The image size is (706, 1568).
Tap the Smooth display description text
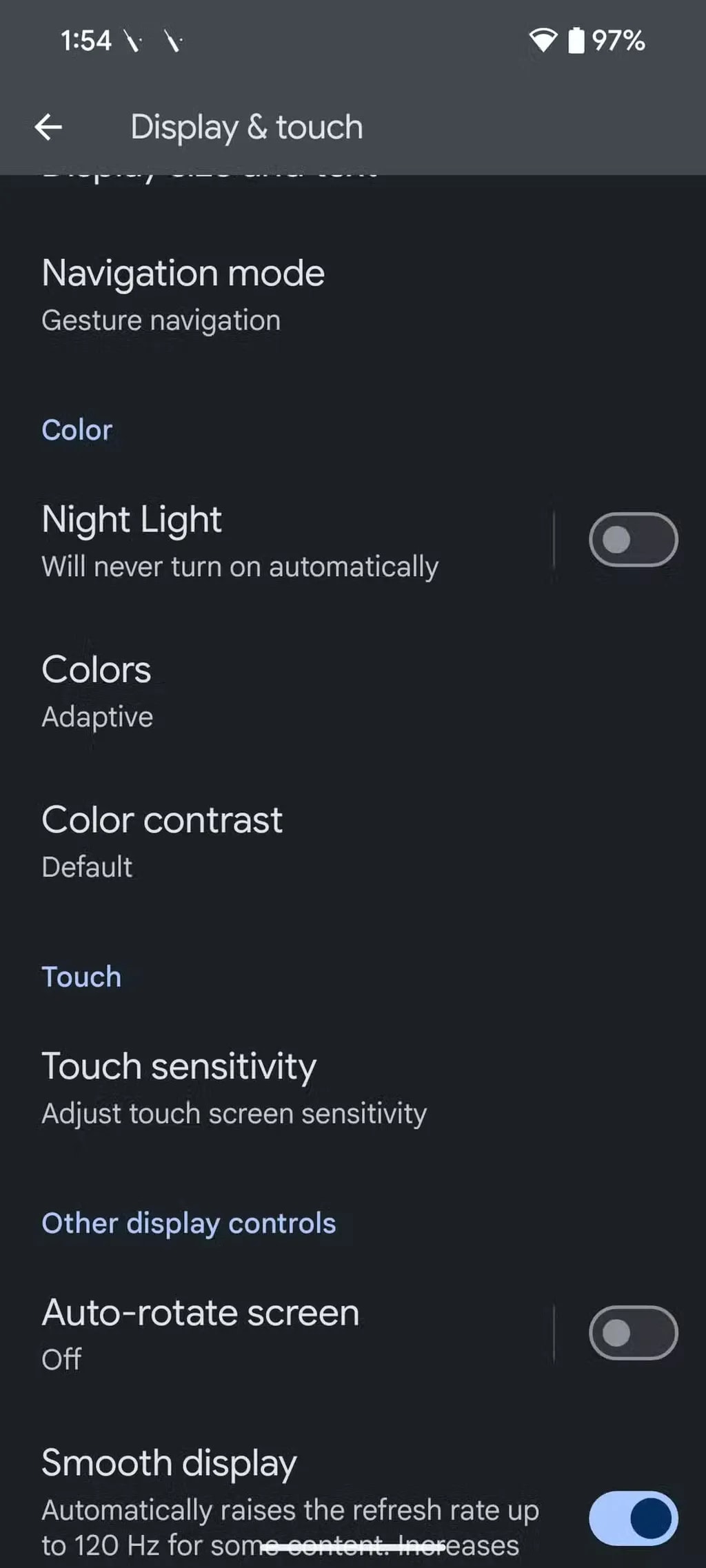[x=290, y=1527]
